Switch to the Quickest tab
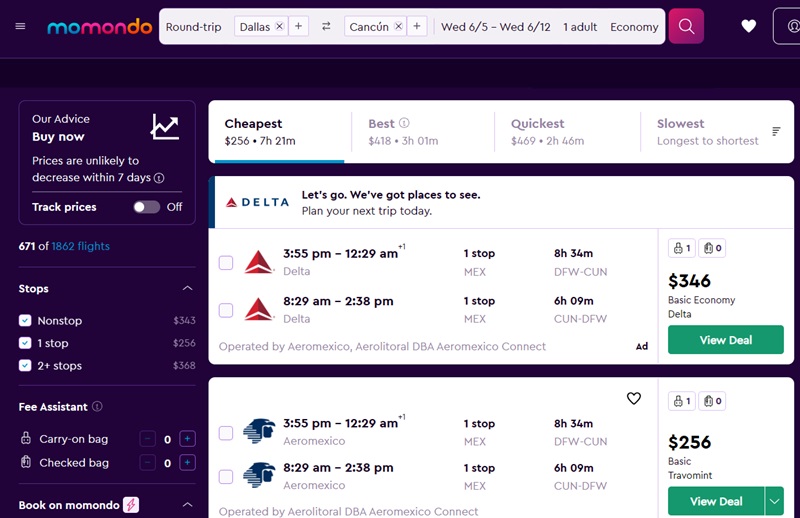Viewport: 800px width, 518px height. (x=567, y=132)
